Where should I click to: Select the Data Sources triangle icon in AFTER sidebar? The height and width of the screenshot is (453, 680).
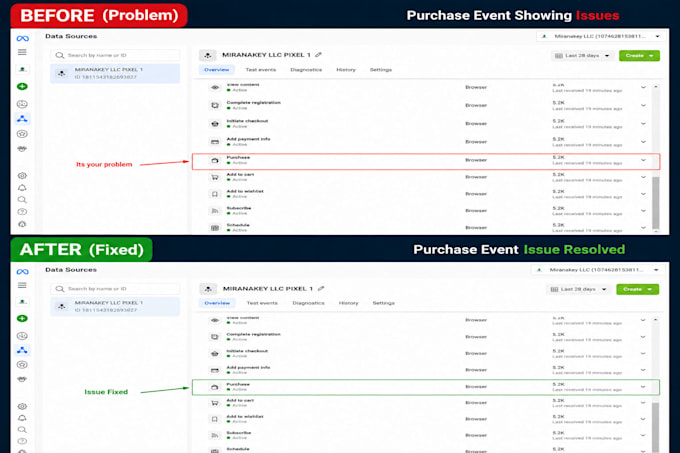pyautogui.click(x=22, y=350)
